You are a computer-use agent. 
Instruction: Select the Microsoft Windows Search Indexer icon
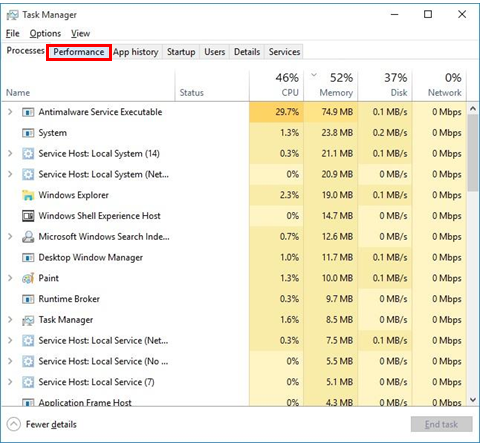(x=28, y=237)
